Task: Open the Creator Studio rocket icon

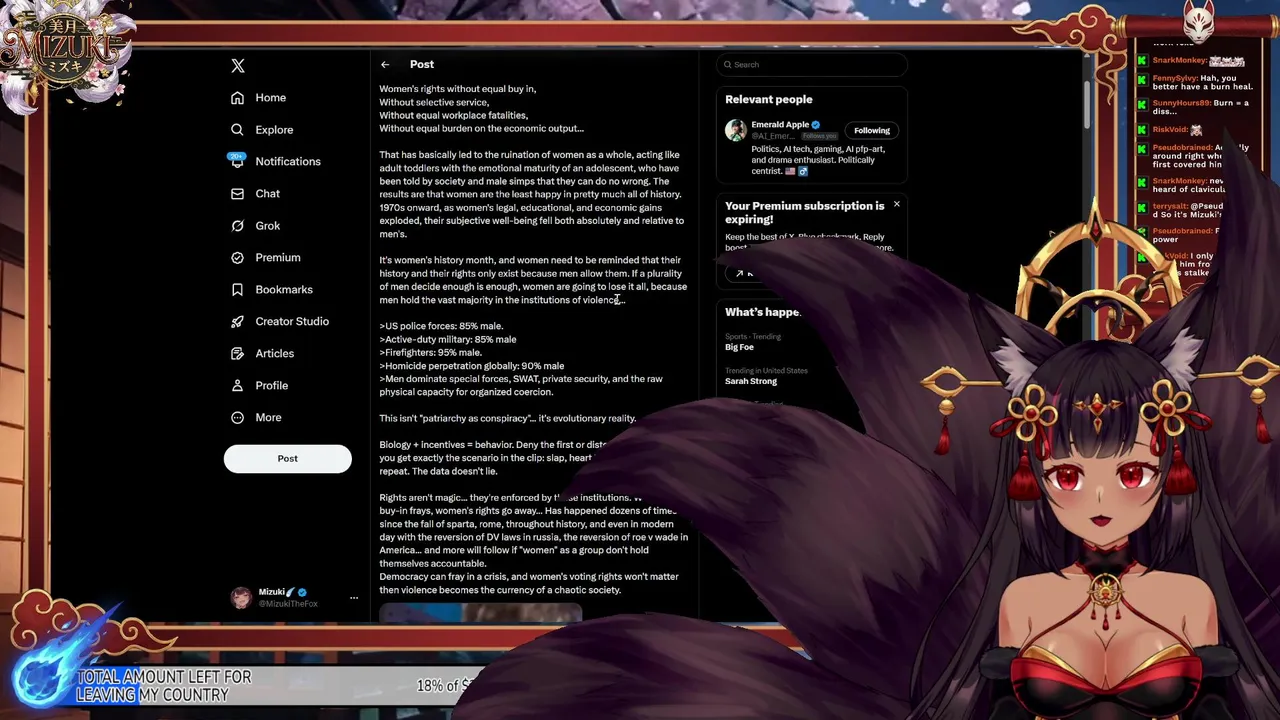Action: click(237, 322)
